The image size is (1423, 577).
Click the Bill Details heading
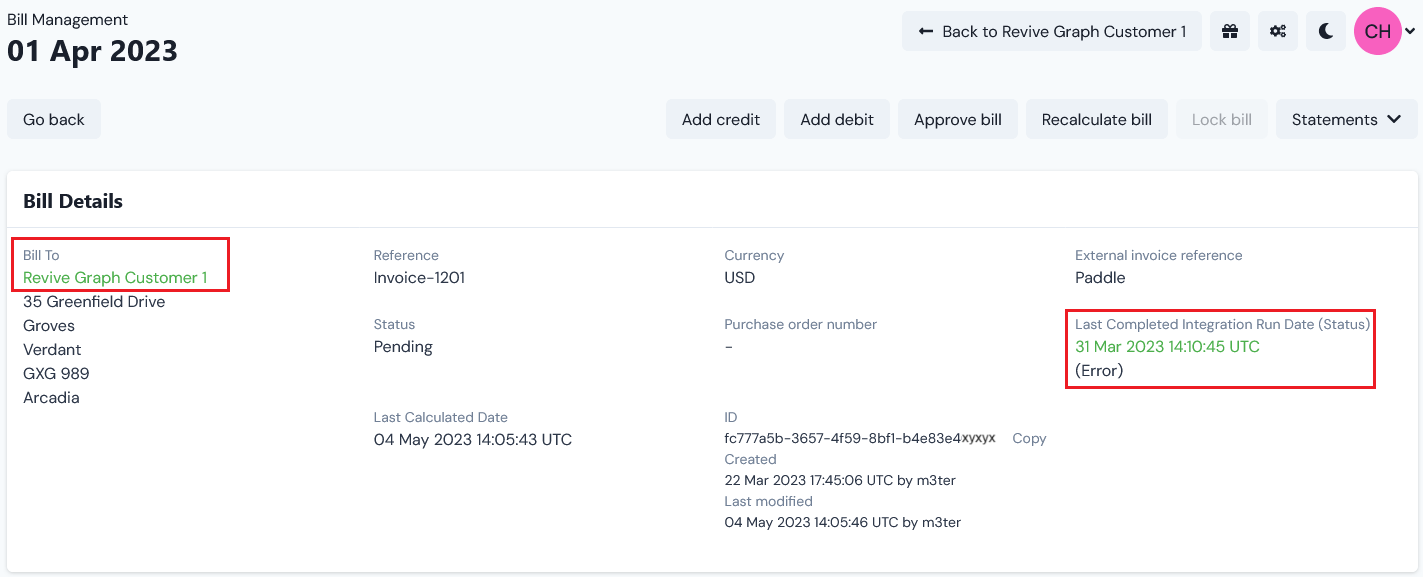[73, 201]
